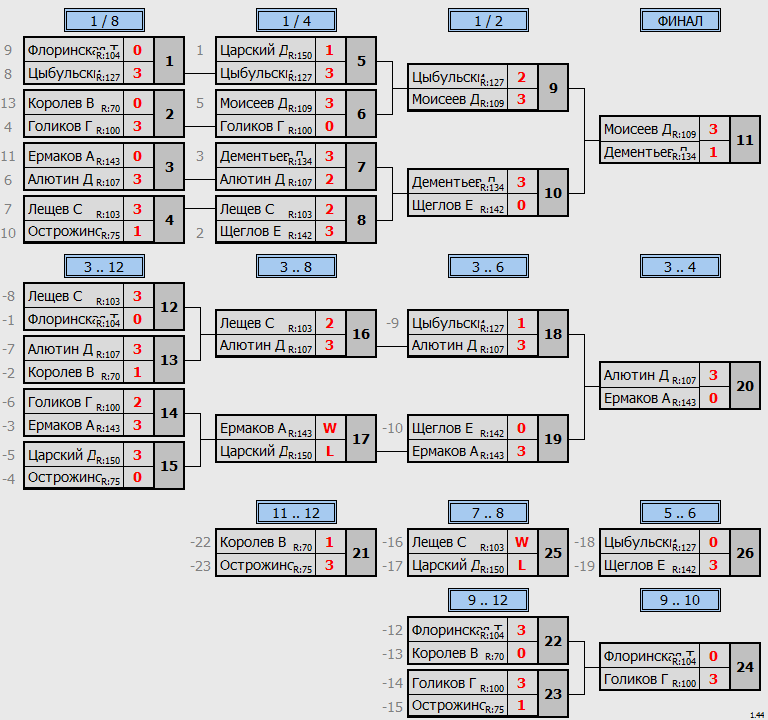Click the ФИНАЛ header

click(x=680, y=21)
